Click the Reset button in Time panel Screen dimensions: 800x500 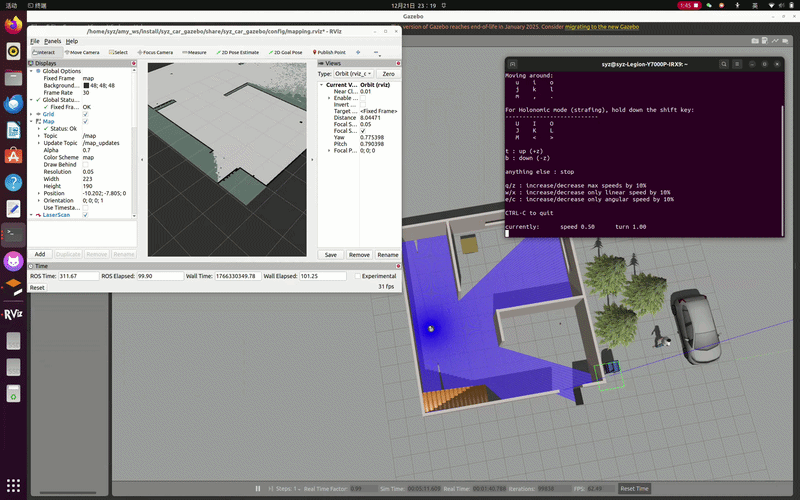[x=37, y=288]
